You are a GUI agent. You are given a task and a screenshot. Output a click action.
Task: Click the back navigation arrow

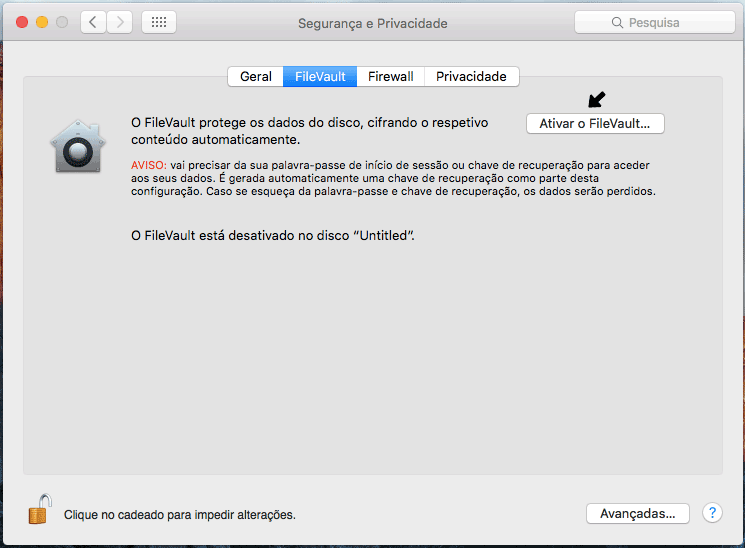[93, 22]
